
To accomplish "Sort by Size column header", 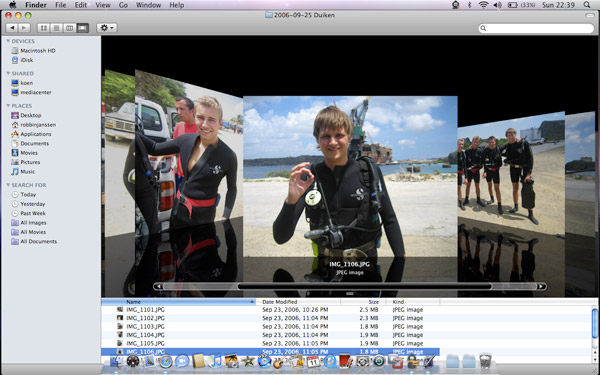I will tap(363, 302).
